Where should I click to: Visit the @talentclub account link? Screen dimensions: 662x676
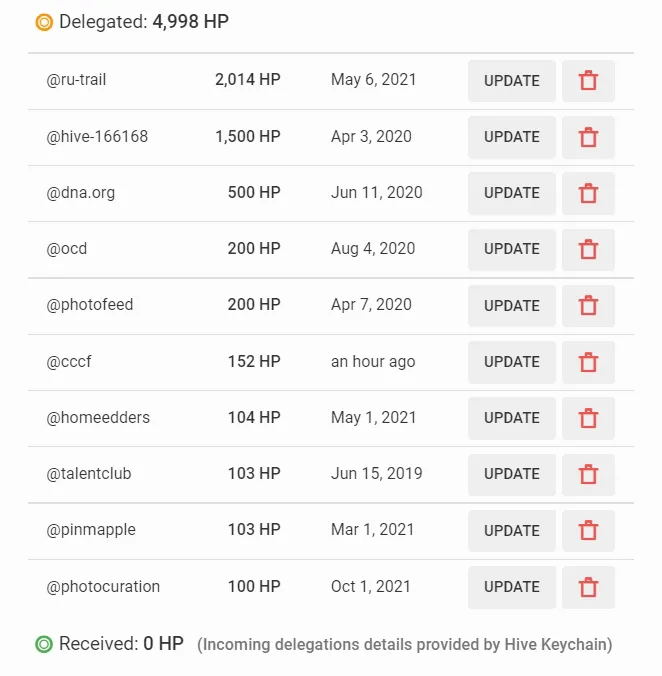[x=89, y=473]
